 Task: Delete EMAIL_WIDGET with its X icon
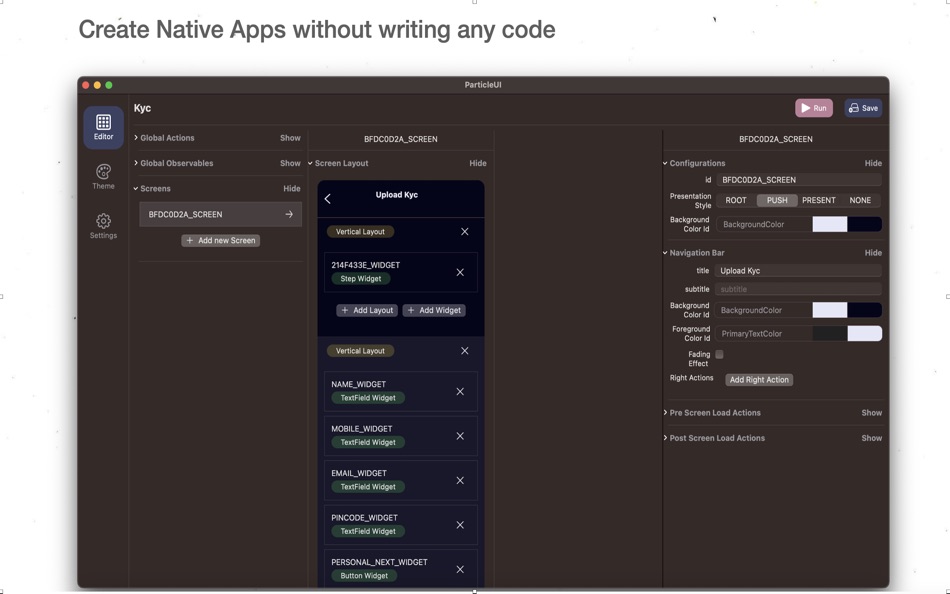coord(460,480)
